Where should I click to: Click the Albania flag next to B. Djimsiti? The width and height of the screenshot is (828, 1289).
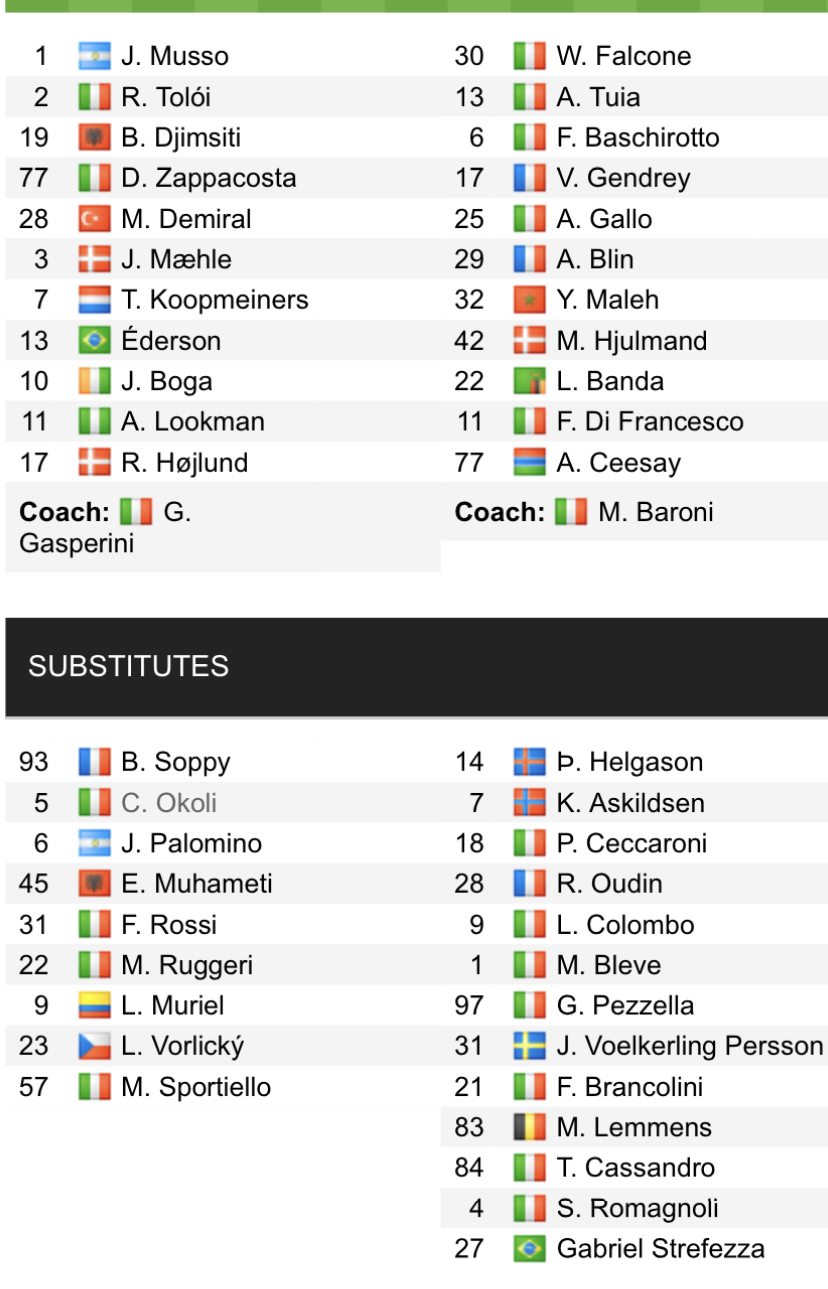tap(94, 137)
